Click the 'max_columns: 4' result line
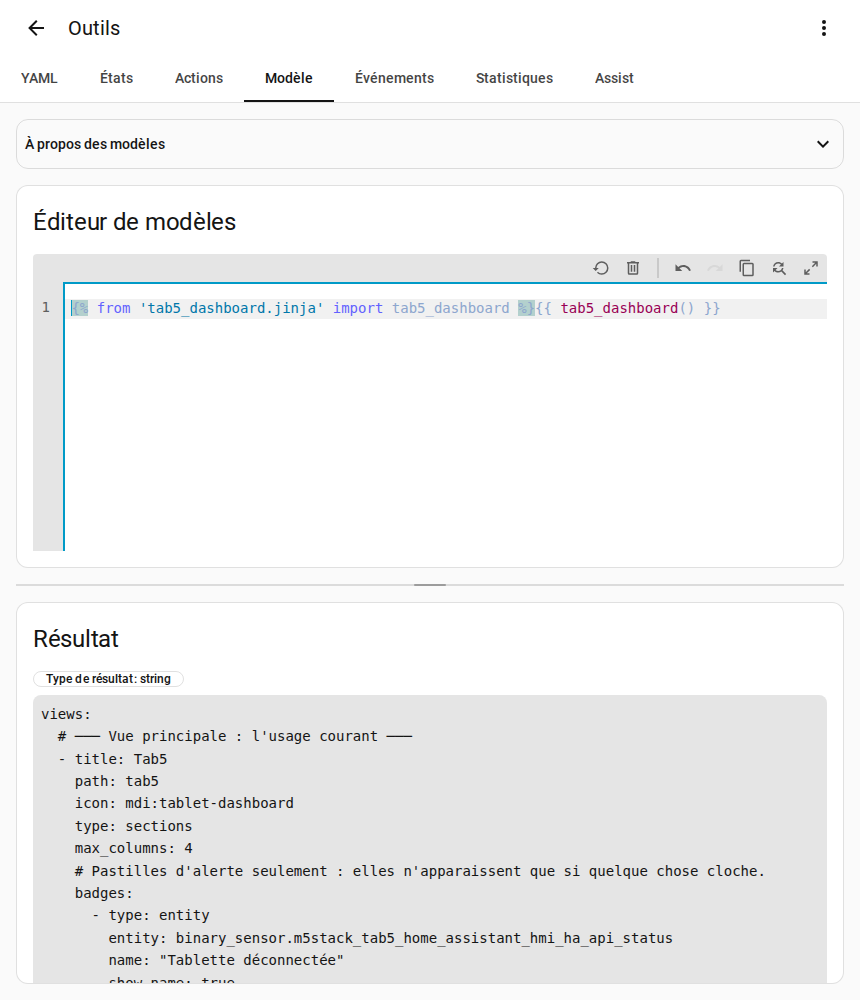This screenshot has height=1000, width=860. (133, 849)
